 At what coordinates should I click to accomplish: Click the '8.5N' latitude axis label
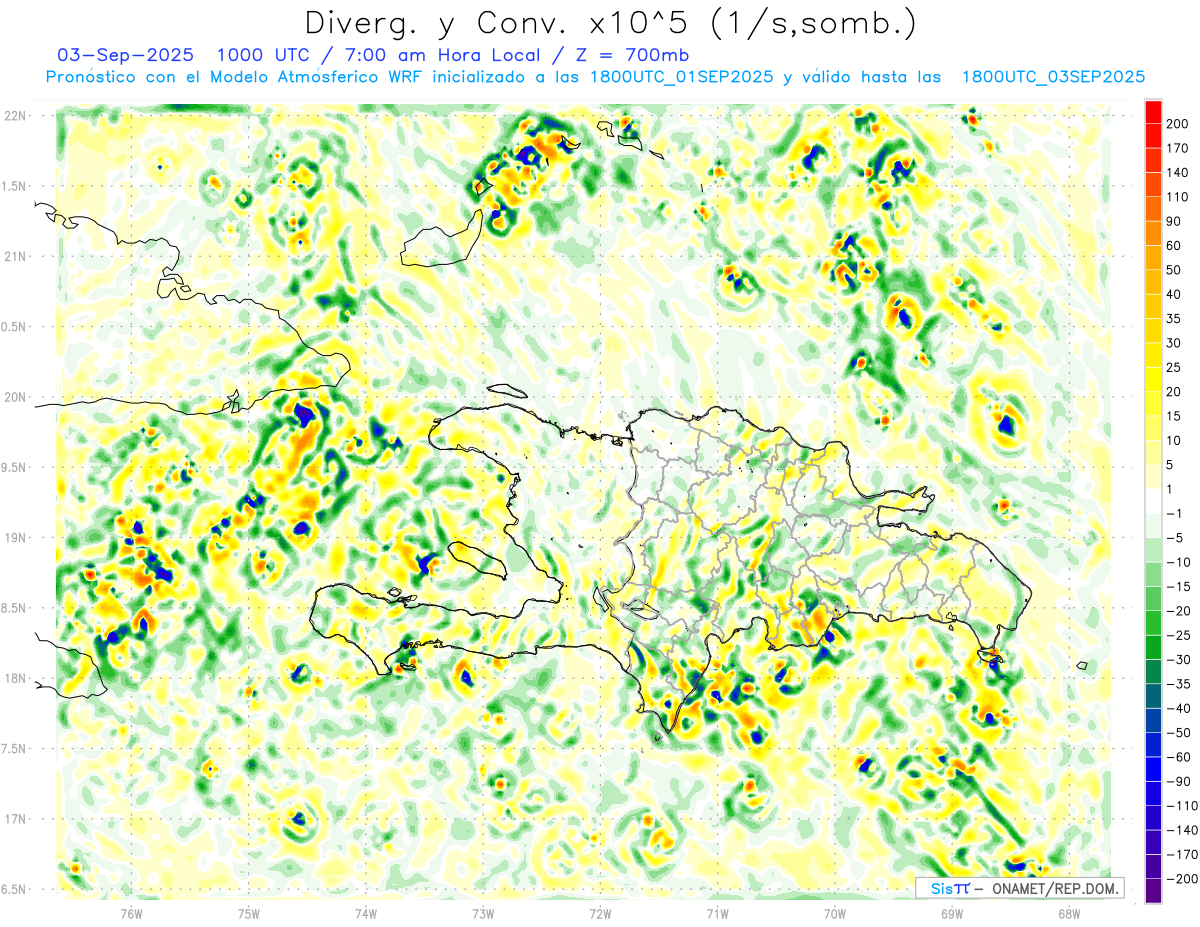(x=15, y=608)
